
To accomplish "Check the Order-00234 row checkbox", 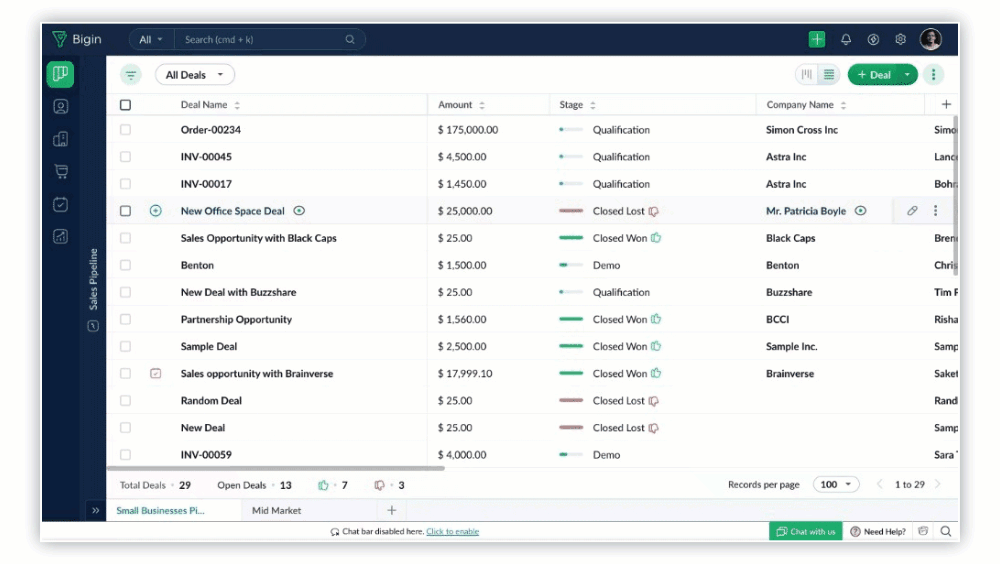I will click(x=126, y=130).
